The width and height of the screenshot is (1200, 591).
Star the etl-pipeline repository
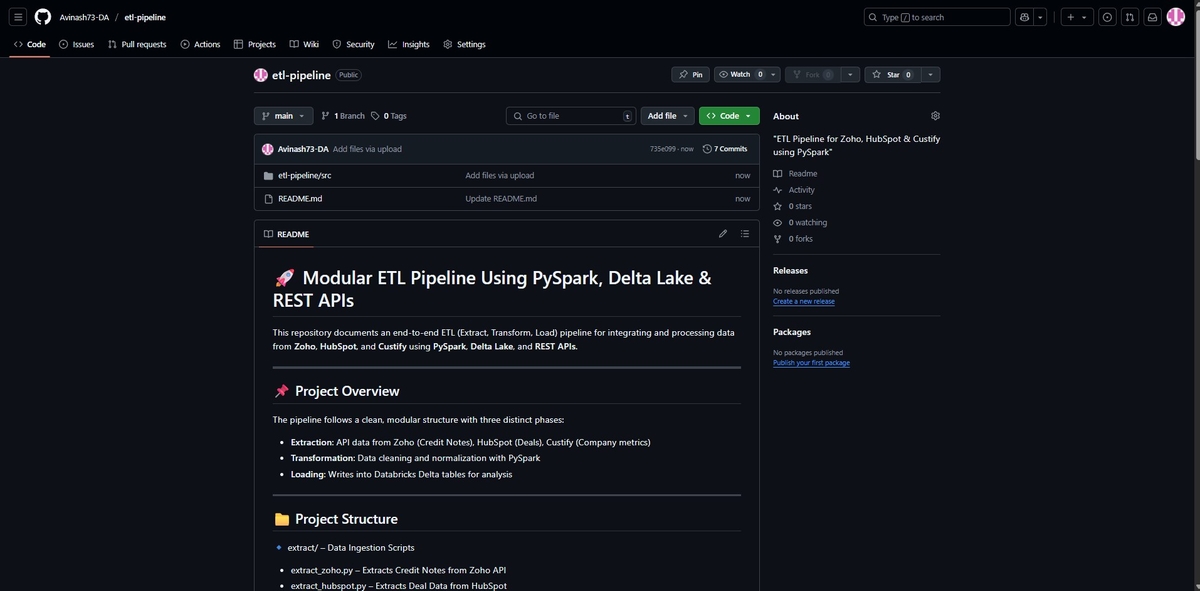pos(889,74)
